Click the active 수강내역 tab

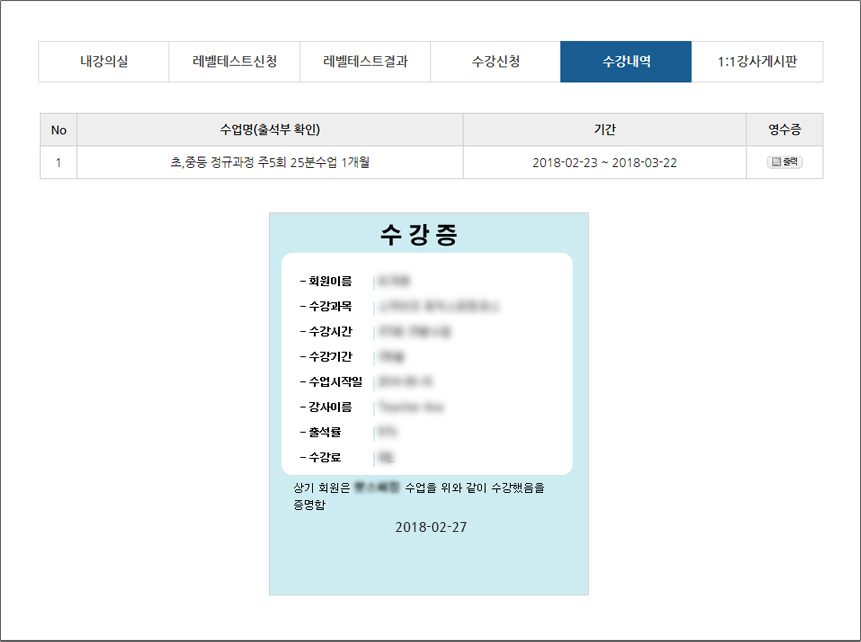(x=626, y=62)
